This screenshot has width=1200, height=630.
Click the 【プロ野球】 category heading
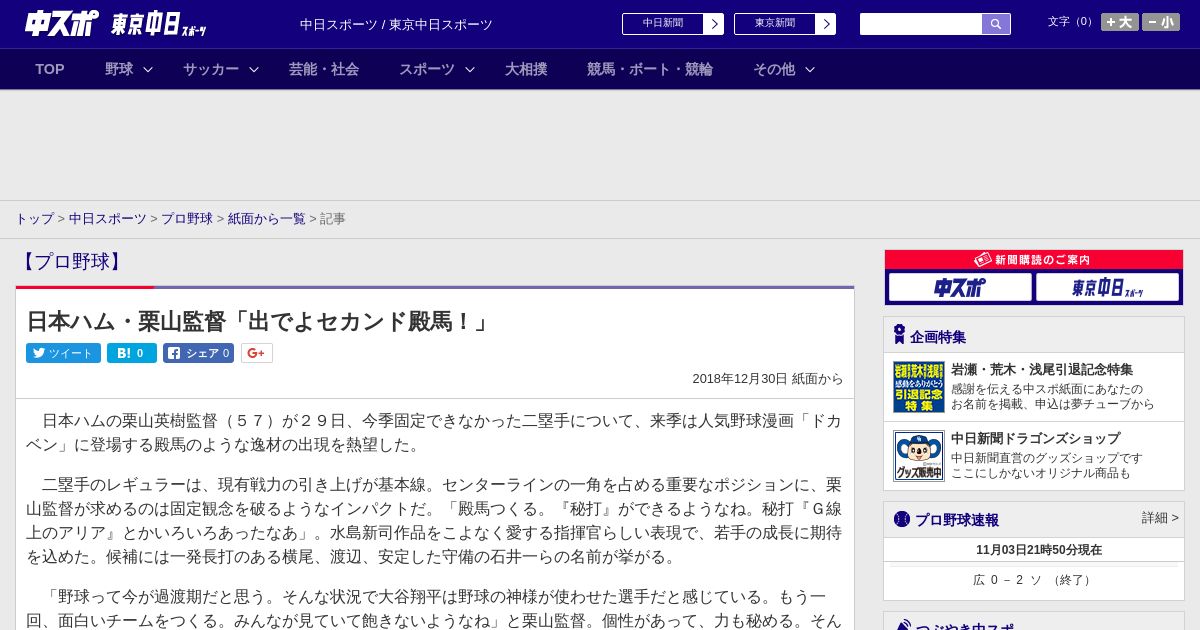72,262
